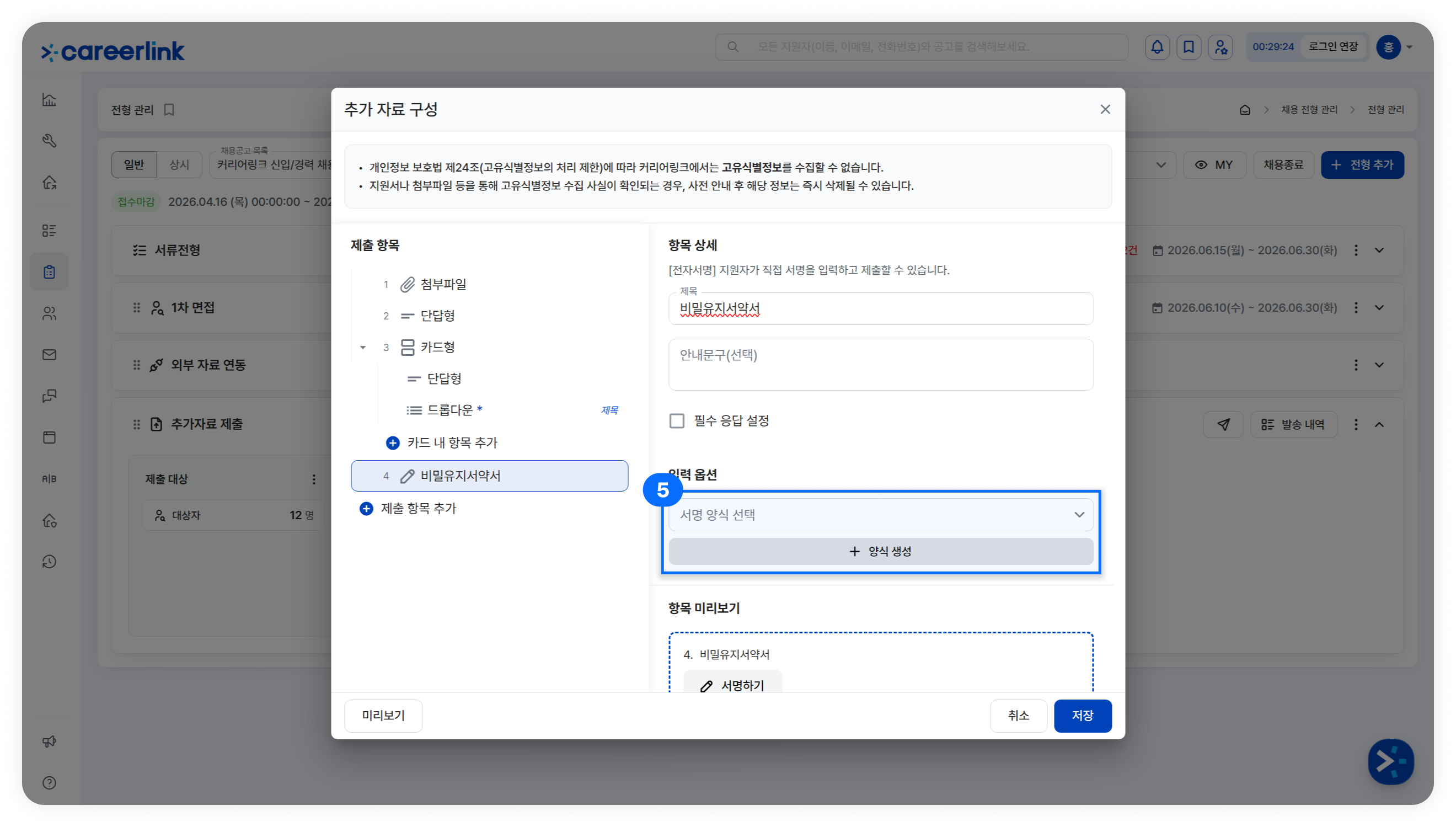
Task: Open 제출 대상 card three-dot menu
Action: tap(314, 479)
